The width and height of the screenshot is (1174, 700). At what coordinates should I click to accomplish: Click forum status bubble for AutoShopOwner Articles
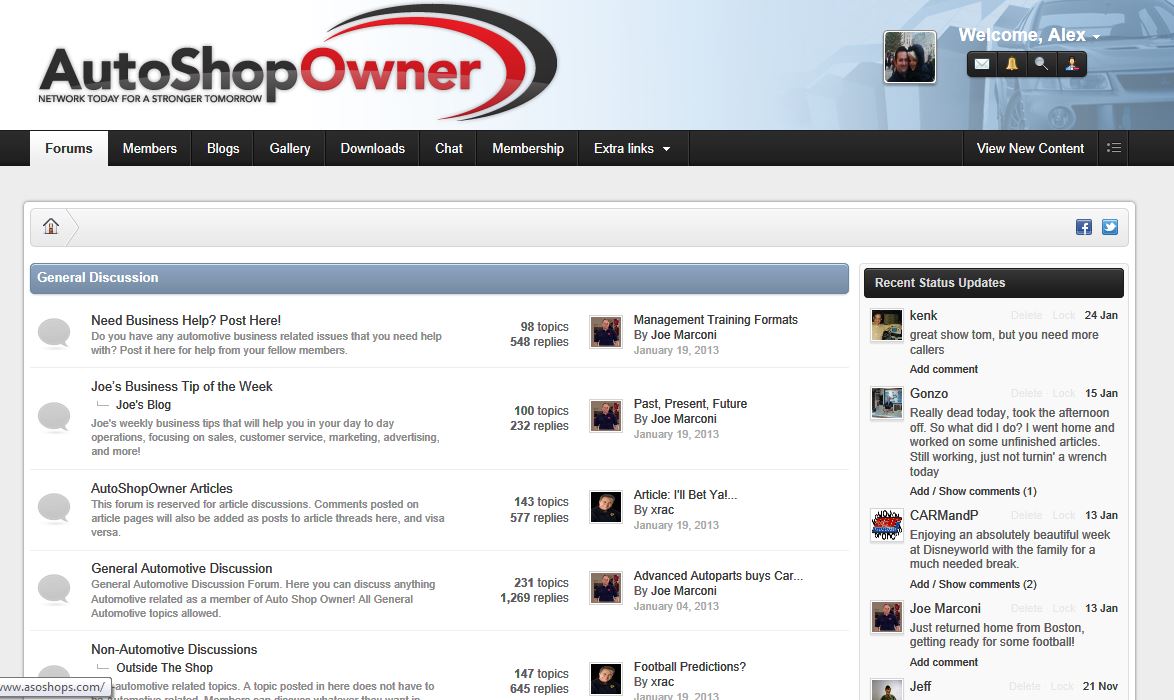(x=54, y=508)
